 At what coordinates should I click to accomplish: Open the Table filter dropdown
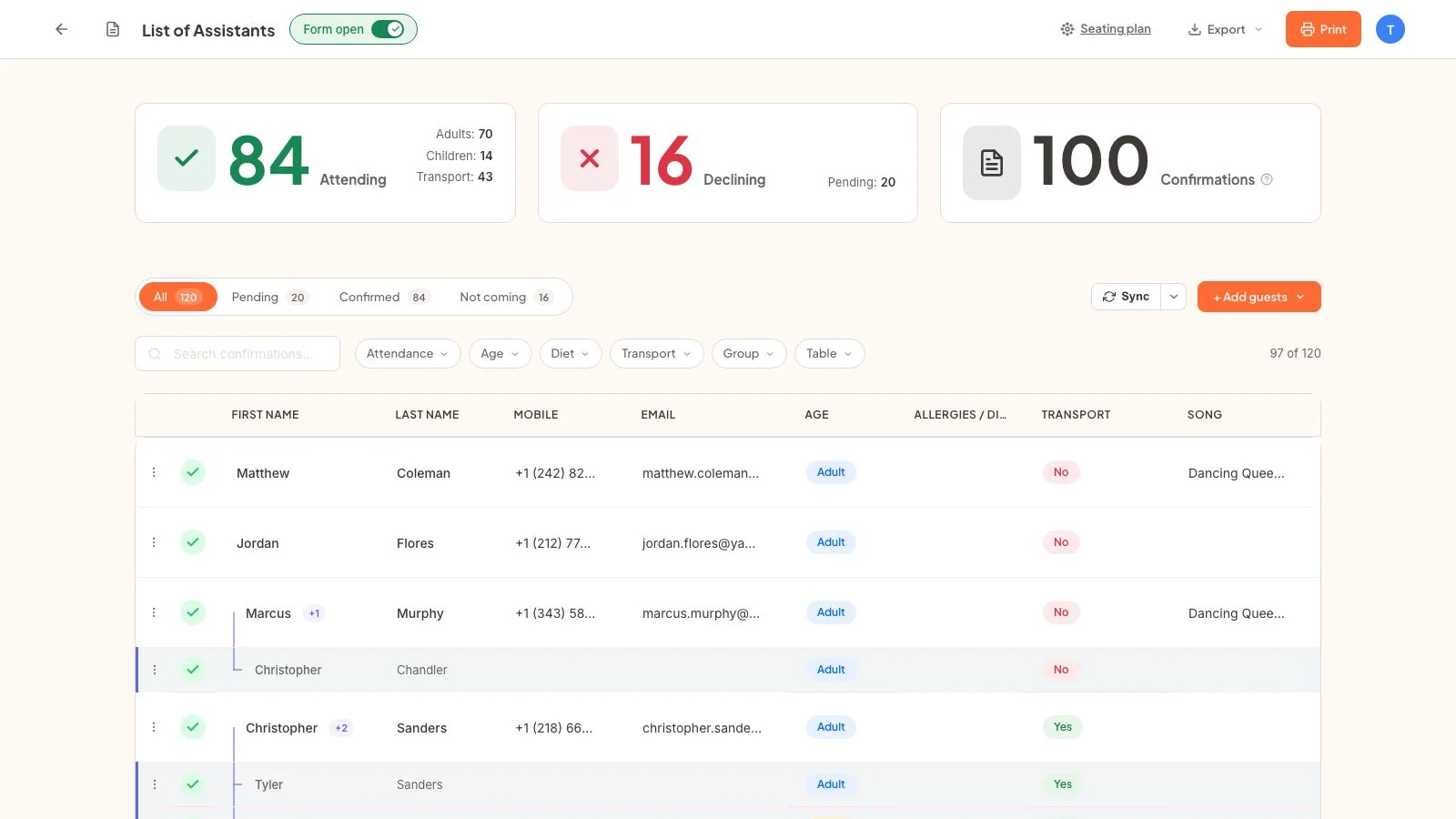coord(829,354)
